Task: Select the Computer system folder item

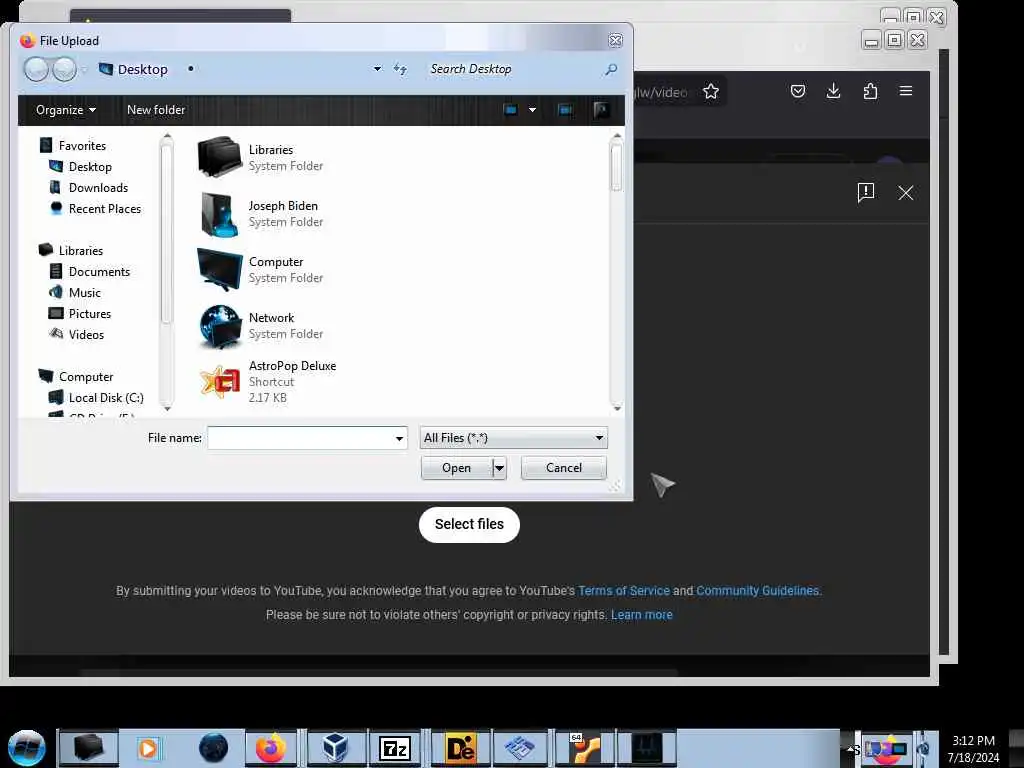Action: pos(261,270)
